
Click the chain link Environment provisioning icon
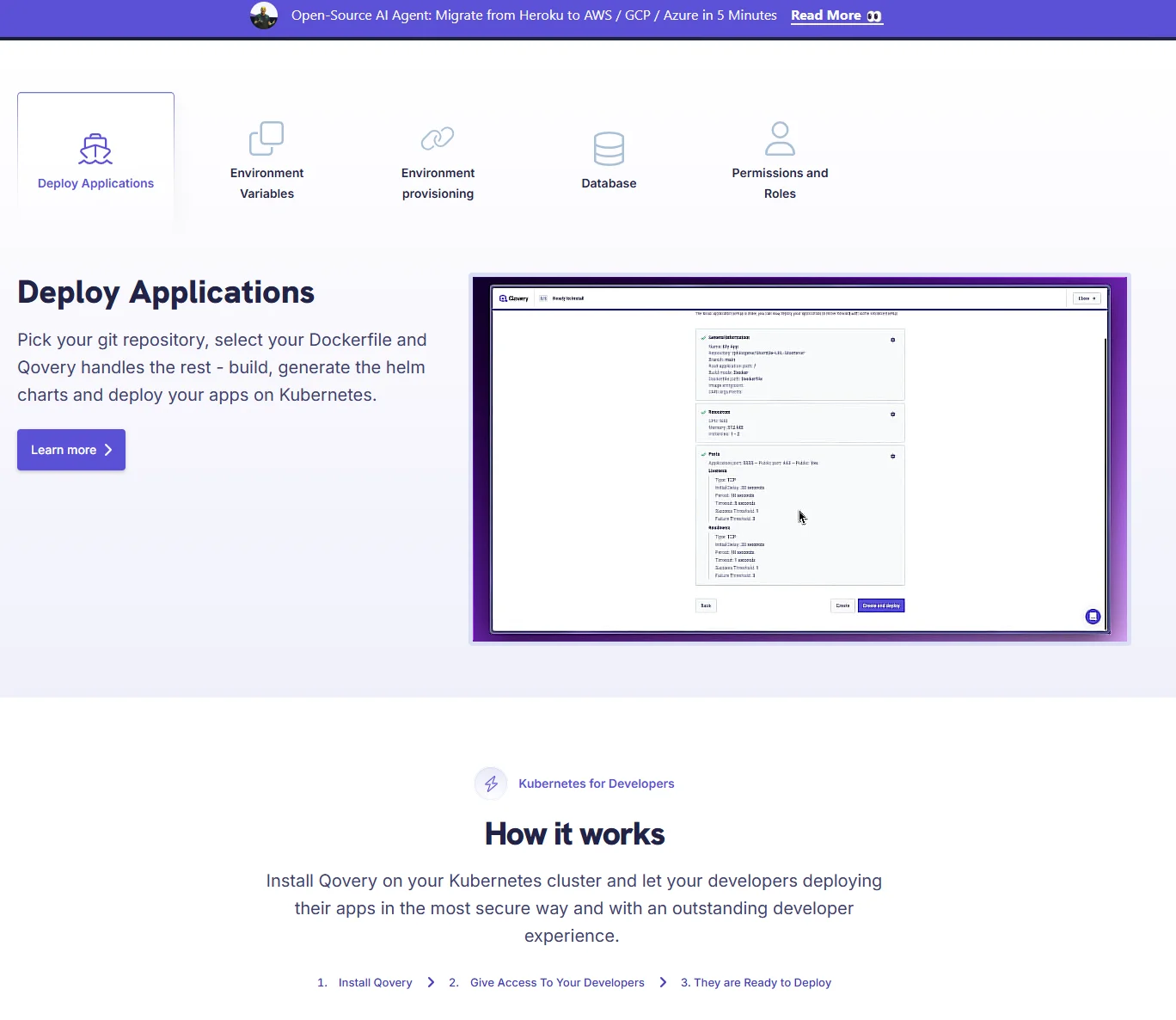tap(438, 138)
